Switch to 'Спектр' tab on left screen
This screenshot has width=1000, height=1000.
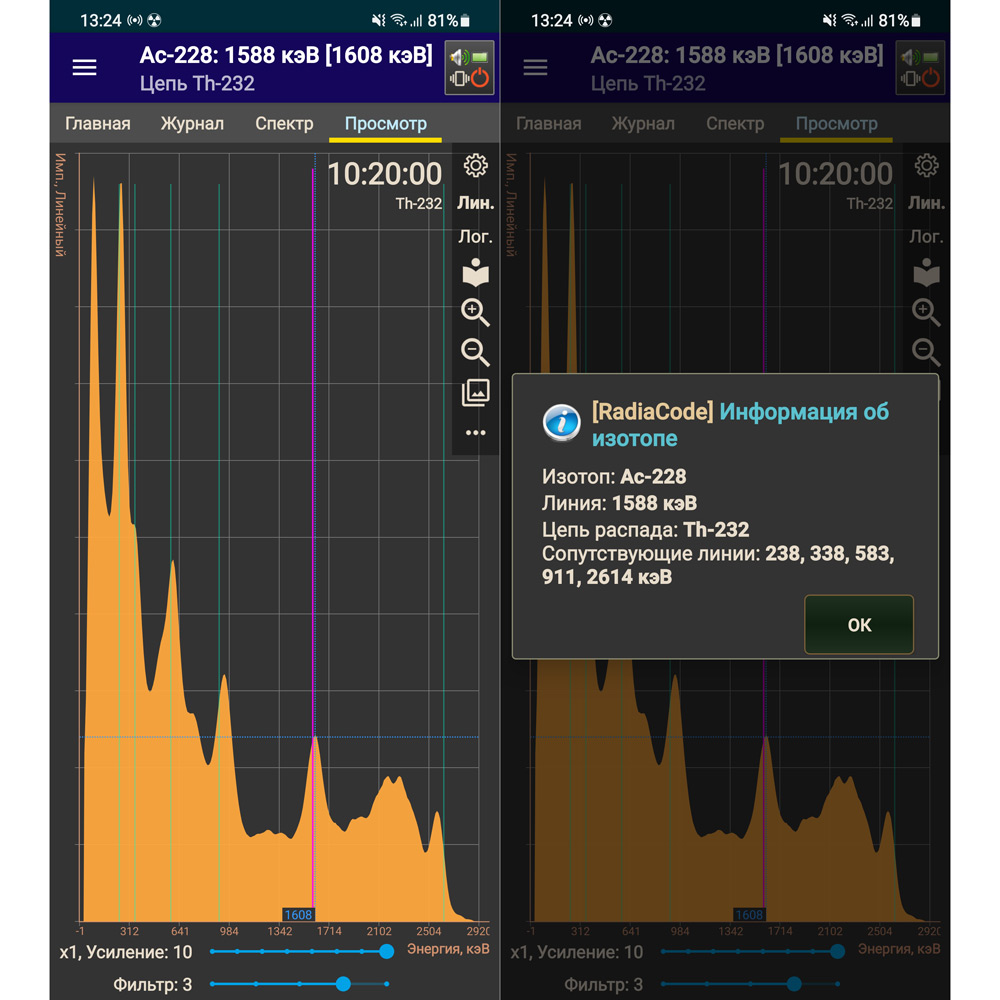tap(284, 124)
